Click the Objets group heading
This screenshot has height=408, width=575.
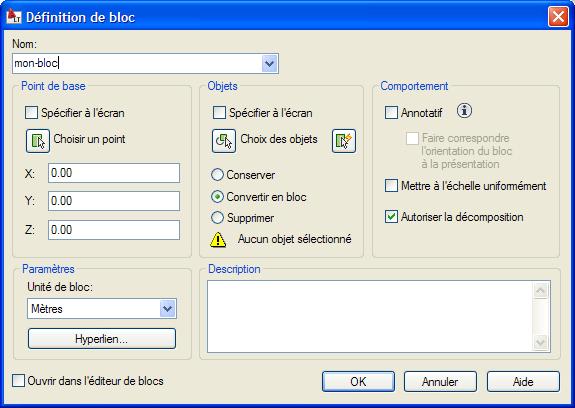222,86
